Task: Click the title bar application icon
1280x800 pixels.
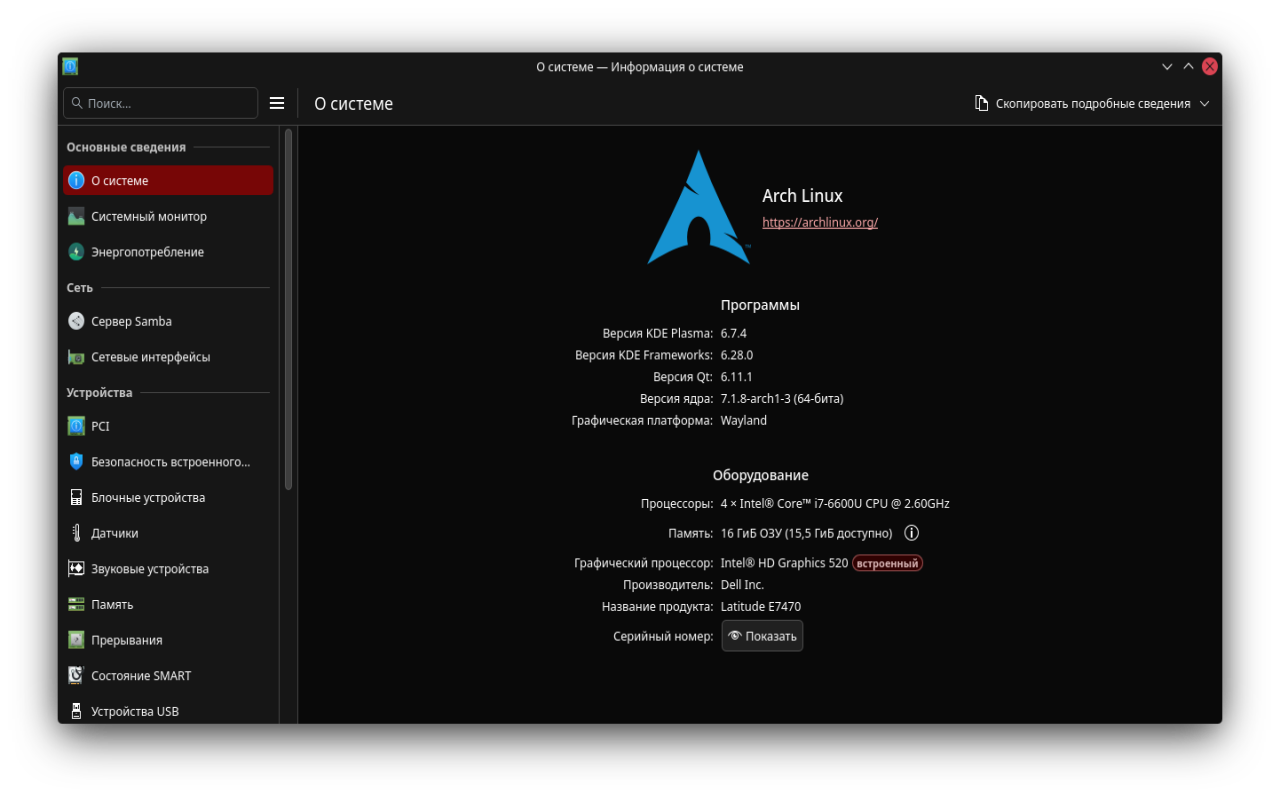Action: [70, 67]
